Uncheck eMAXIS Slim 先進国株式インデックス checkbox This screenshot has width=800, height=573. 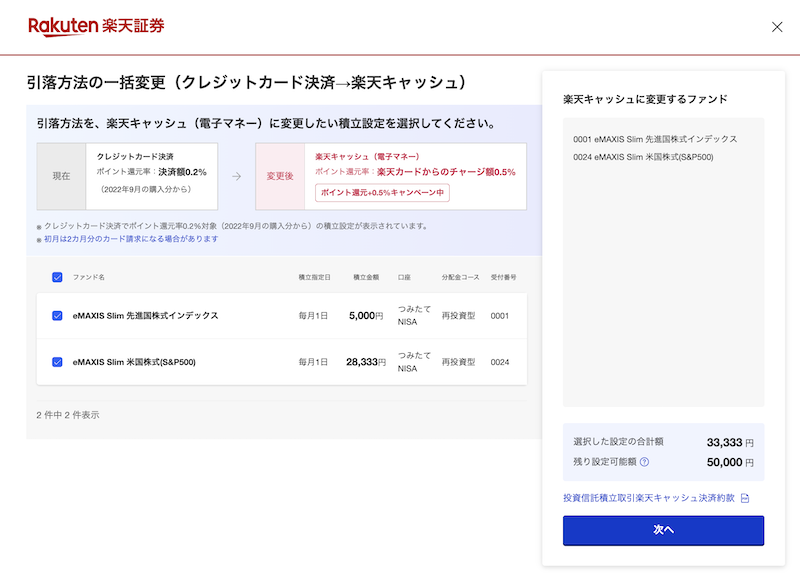(x=57, y=315)
